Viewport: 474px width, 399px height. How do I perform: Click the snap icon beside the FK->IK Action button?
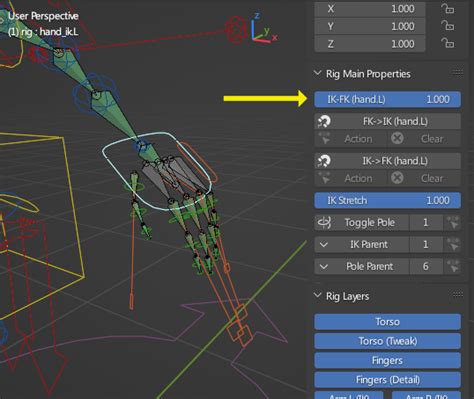pos(324,139)
